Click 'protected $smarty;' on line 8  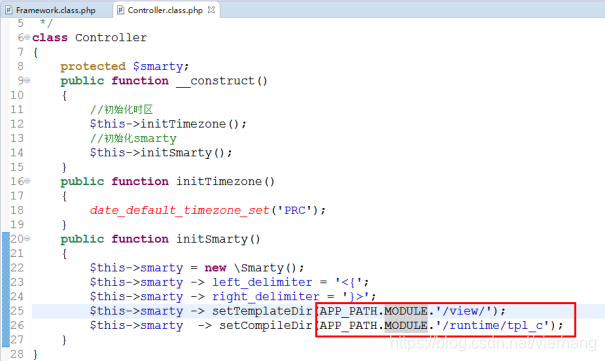[x=125, y=66]
